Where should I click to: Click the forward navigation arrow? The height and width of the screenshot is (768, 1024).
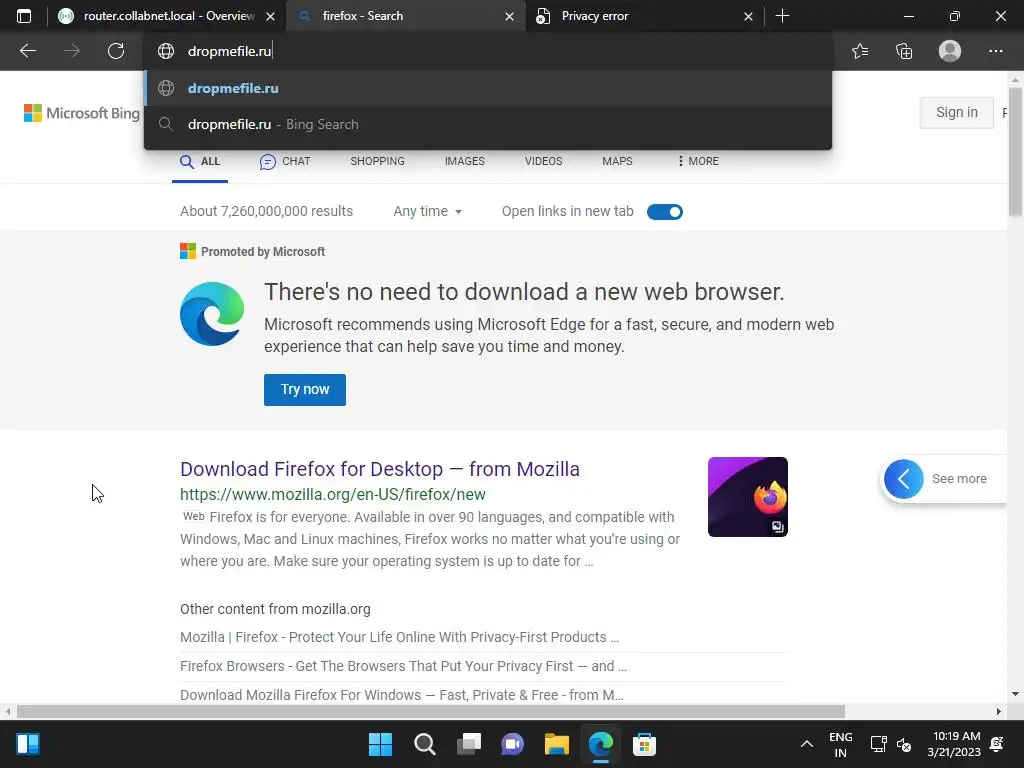[x=72, y=51]
